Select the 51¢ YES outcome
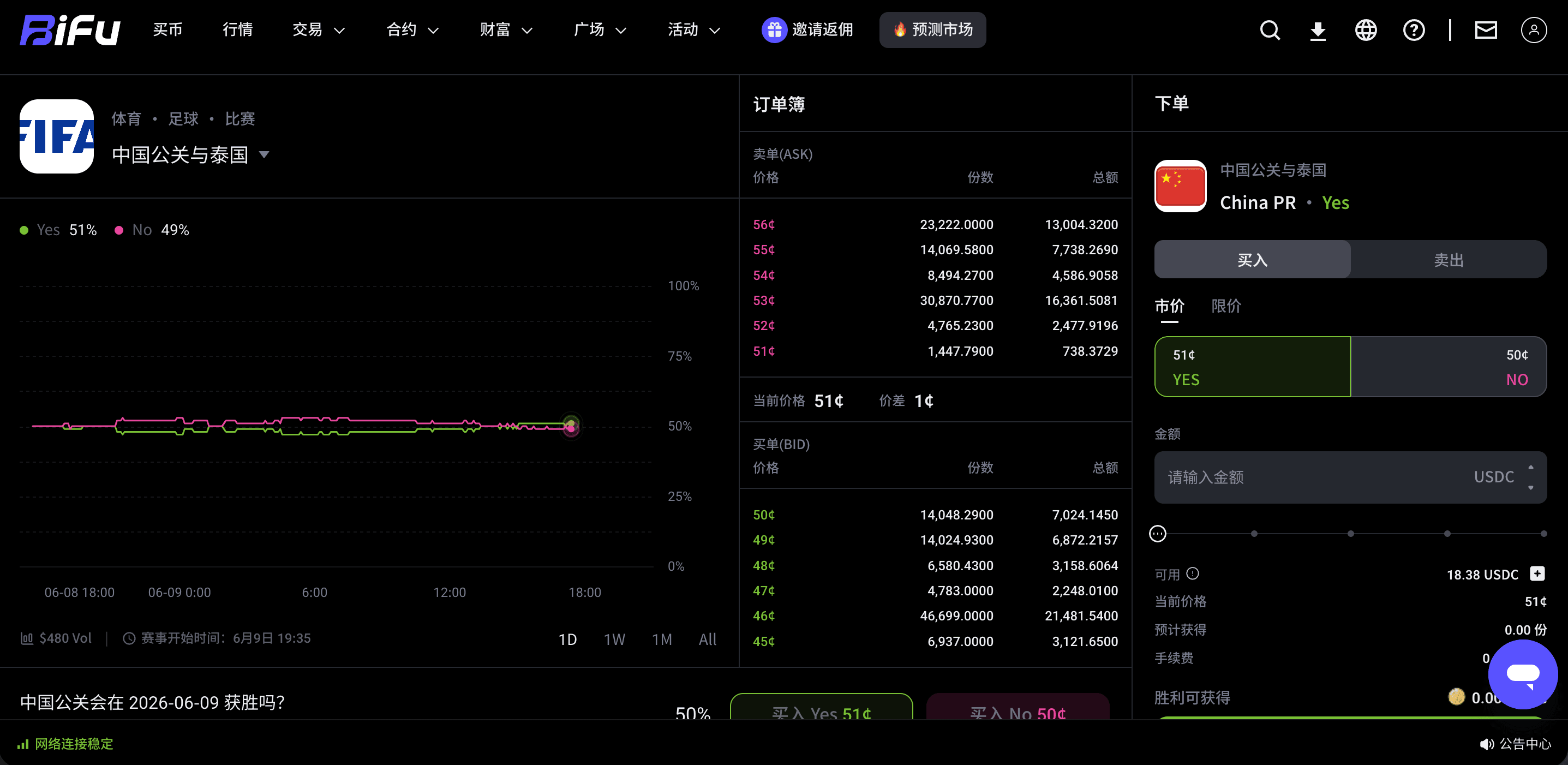 click(1252, 366)
